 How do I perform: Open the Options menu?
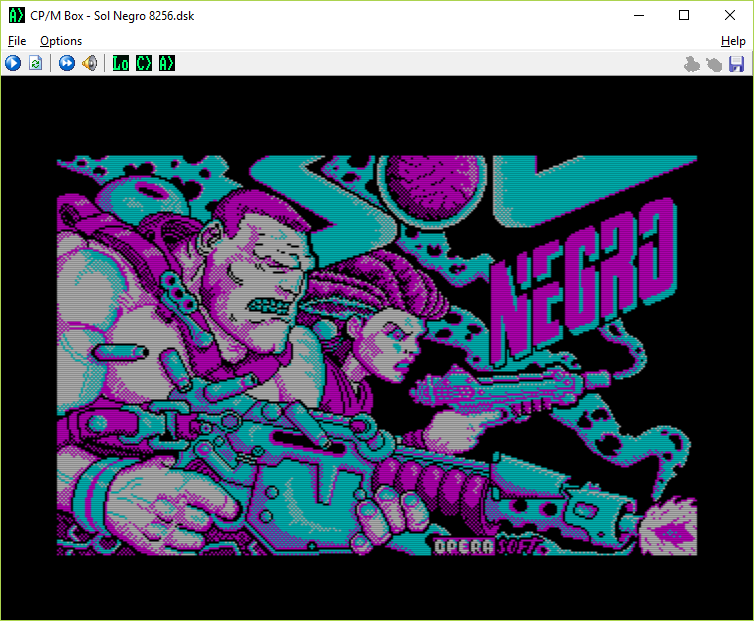click(x=61, y=41)
